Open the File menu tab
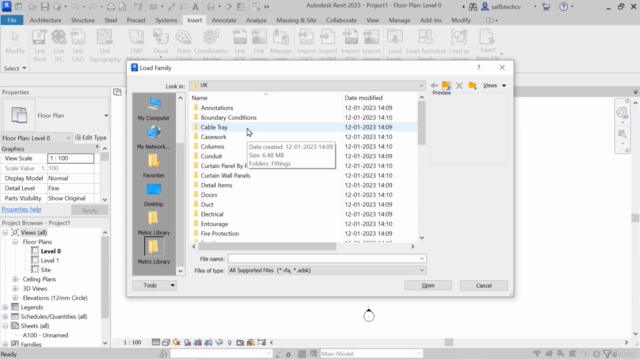 coord(12,20)
